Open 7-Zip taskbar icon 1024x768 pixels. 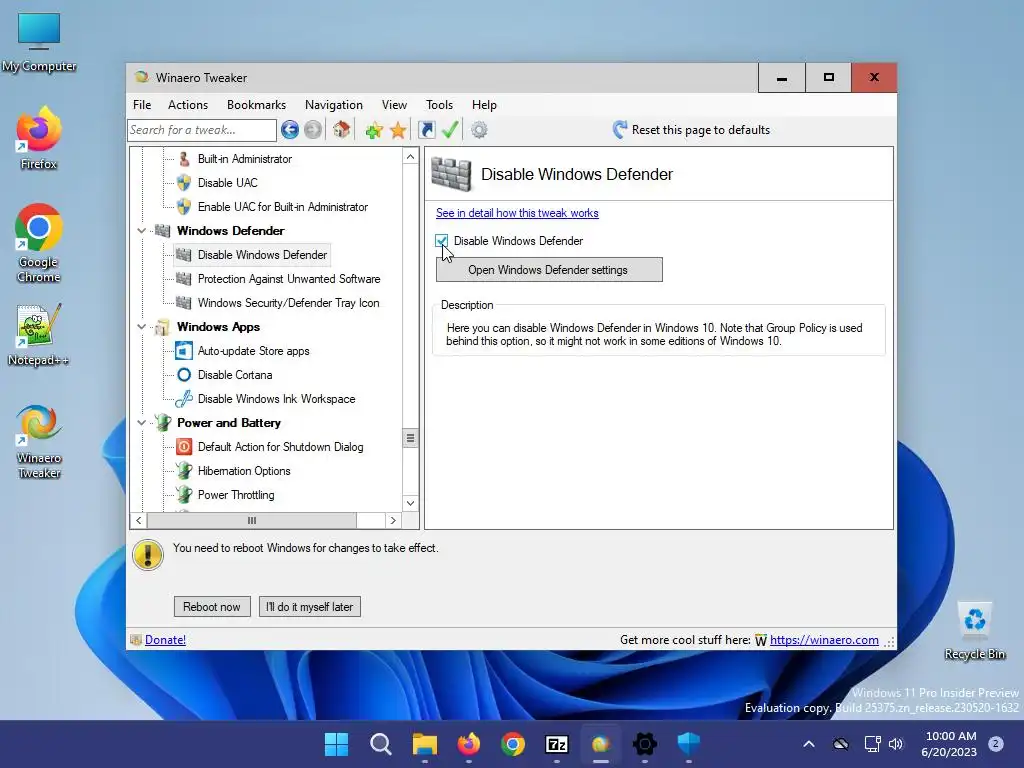(556, 744)
